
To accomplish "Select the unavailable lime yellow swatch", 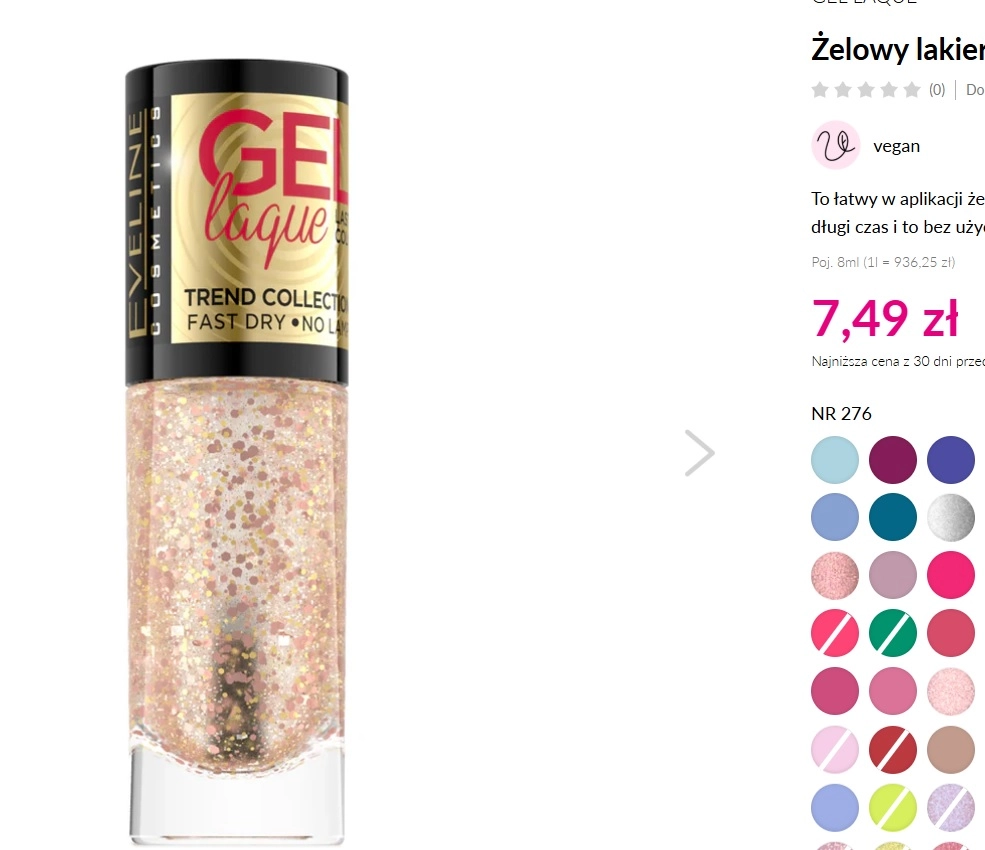I will [x=893, y=808].
